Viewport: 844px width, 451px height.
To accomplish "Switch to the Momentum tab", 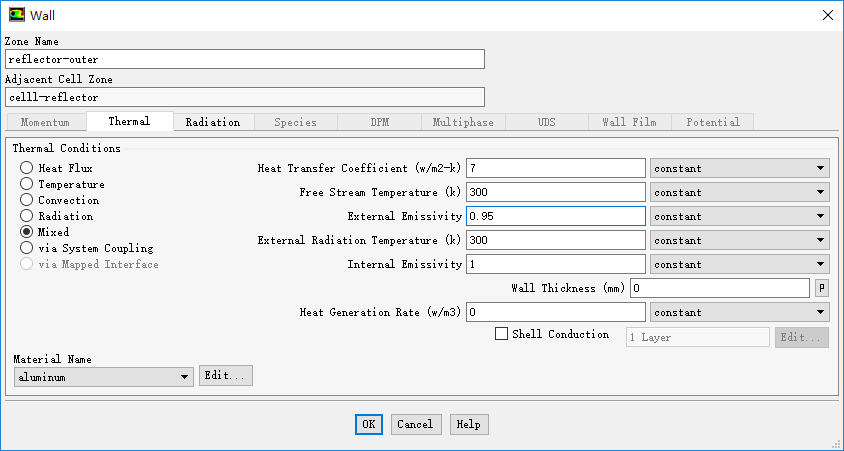I will pyautogui.click(x=45, y=122).
